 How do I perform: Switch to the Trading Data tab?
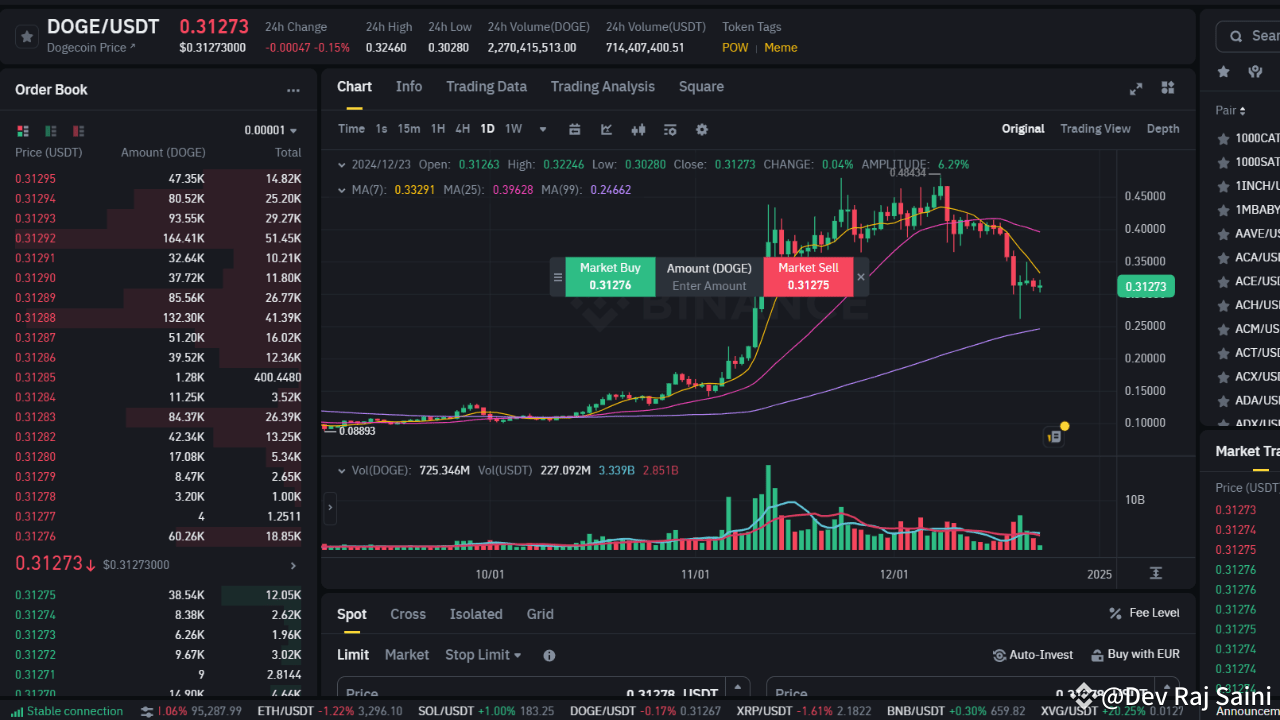[x=486, y=87]
